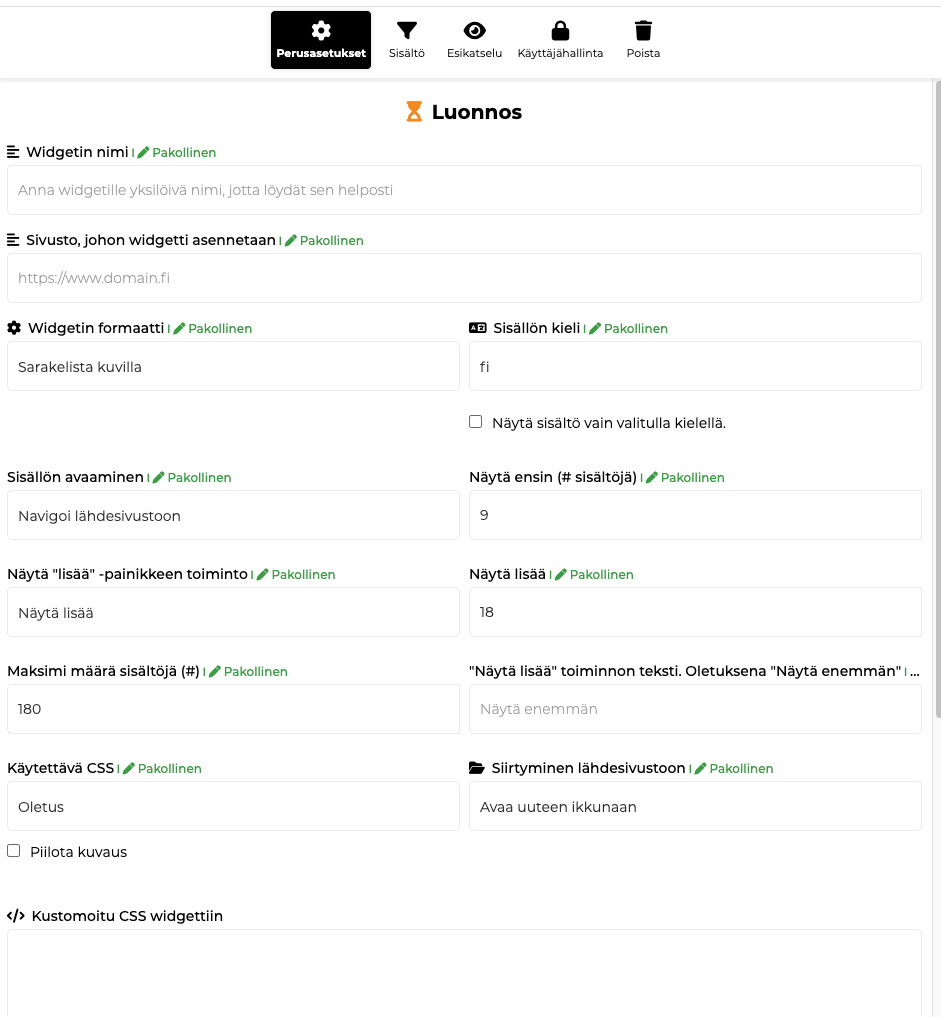Click the gear icon beside Widgetin formaatti

point(14,328)
